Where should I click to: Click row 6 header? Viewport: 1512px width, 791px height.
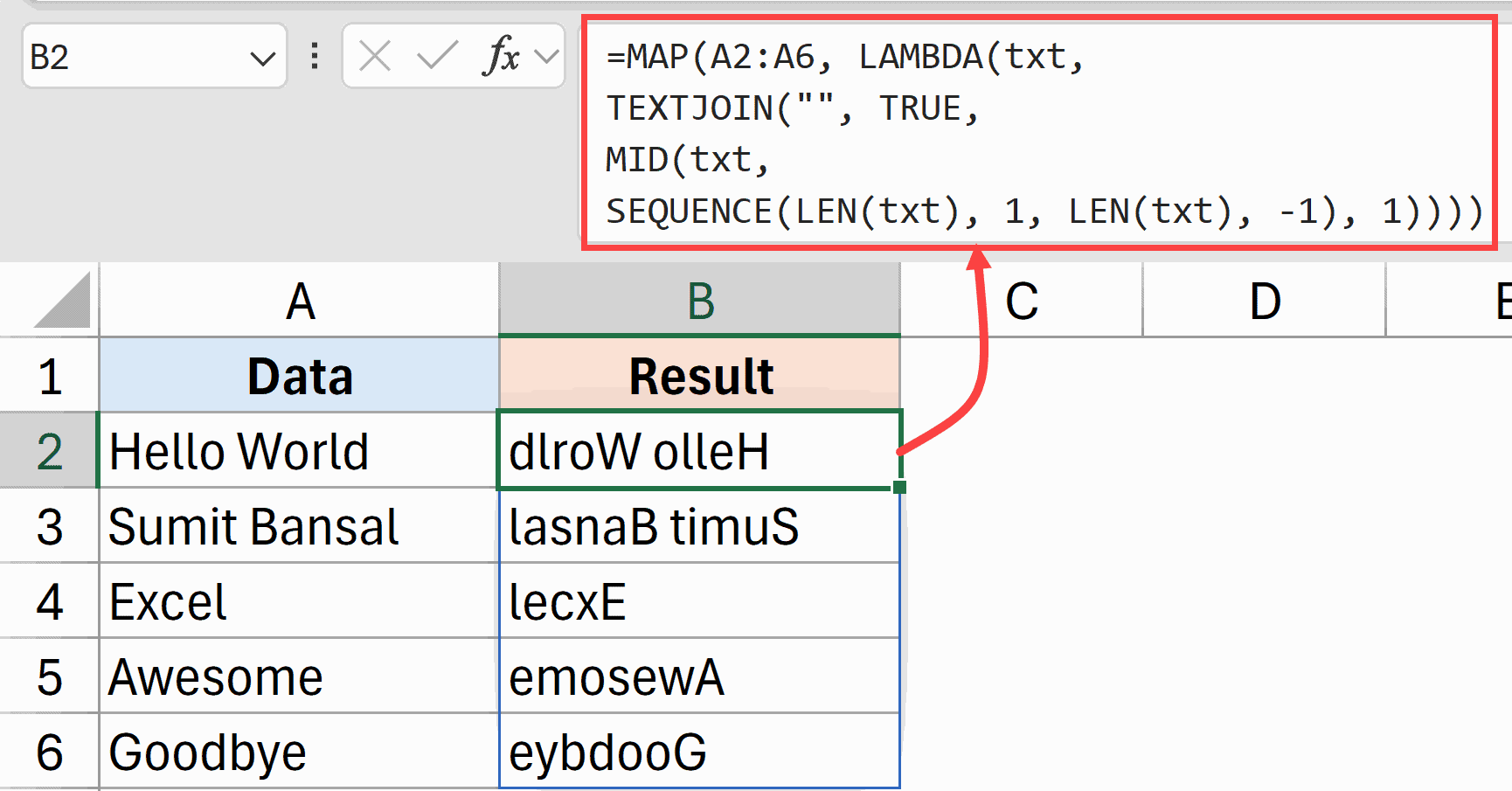48,750
